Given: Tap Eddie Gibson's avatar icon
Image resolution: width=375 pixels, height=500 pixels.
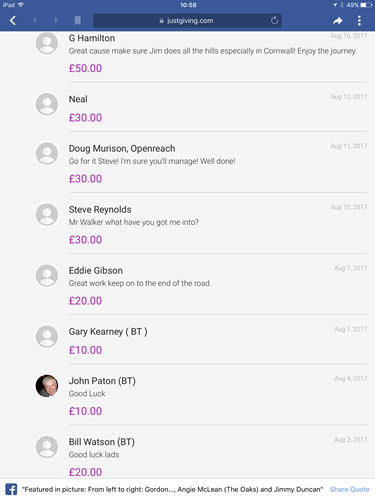Looking at the screenshot, I should 47,276.
